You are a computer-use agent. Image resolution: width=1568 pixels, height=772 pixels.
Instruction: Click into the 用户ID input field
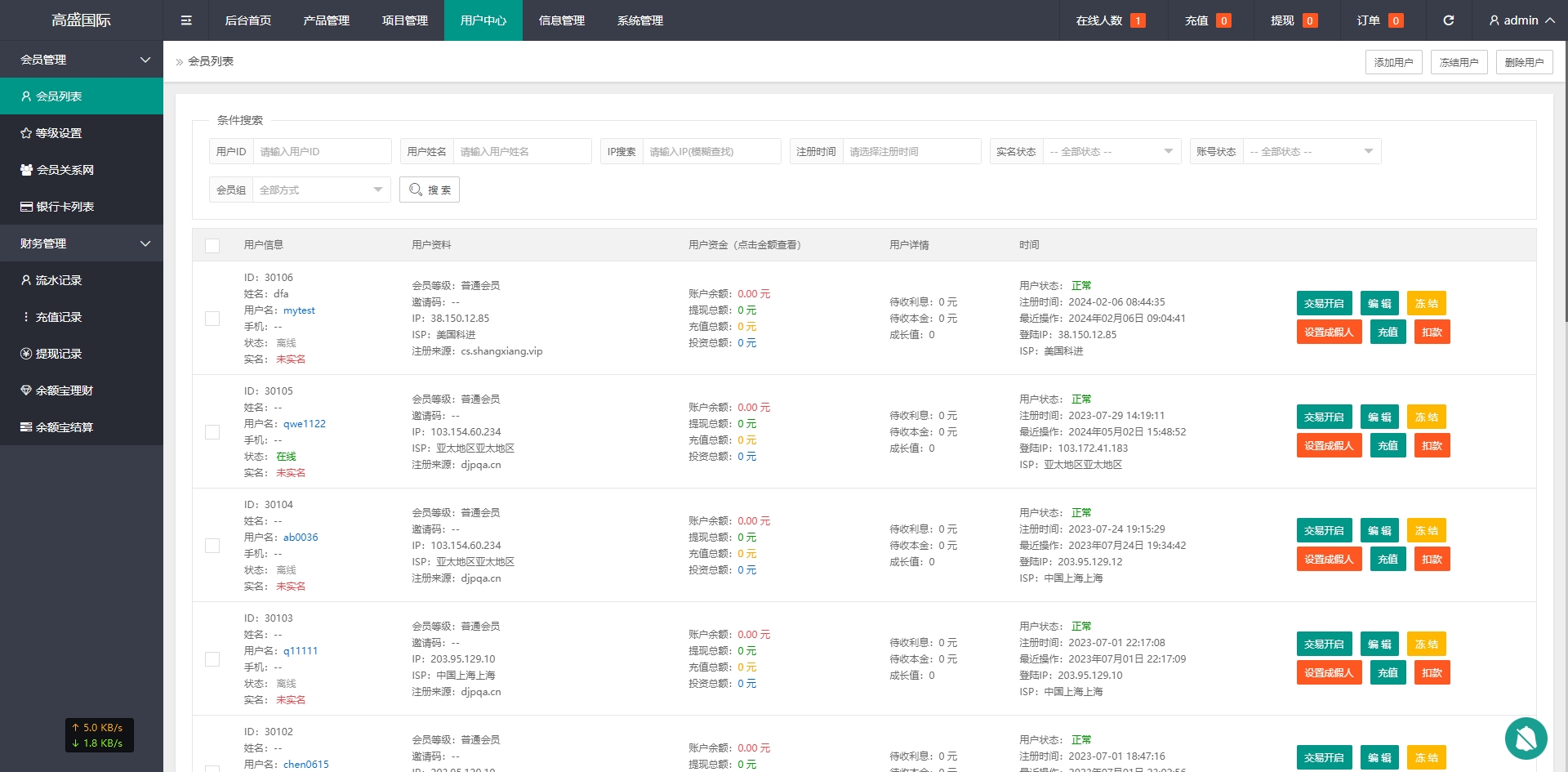[x=322, y=151]
